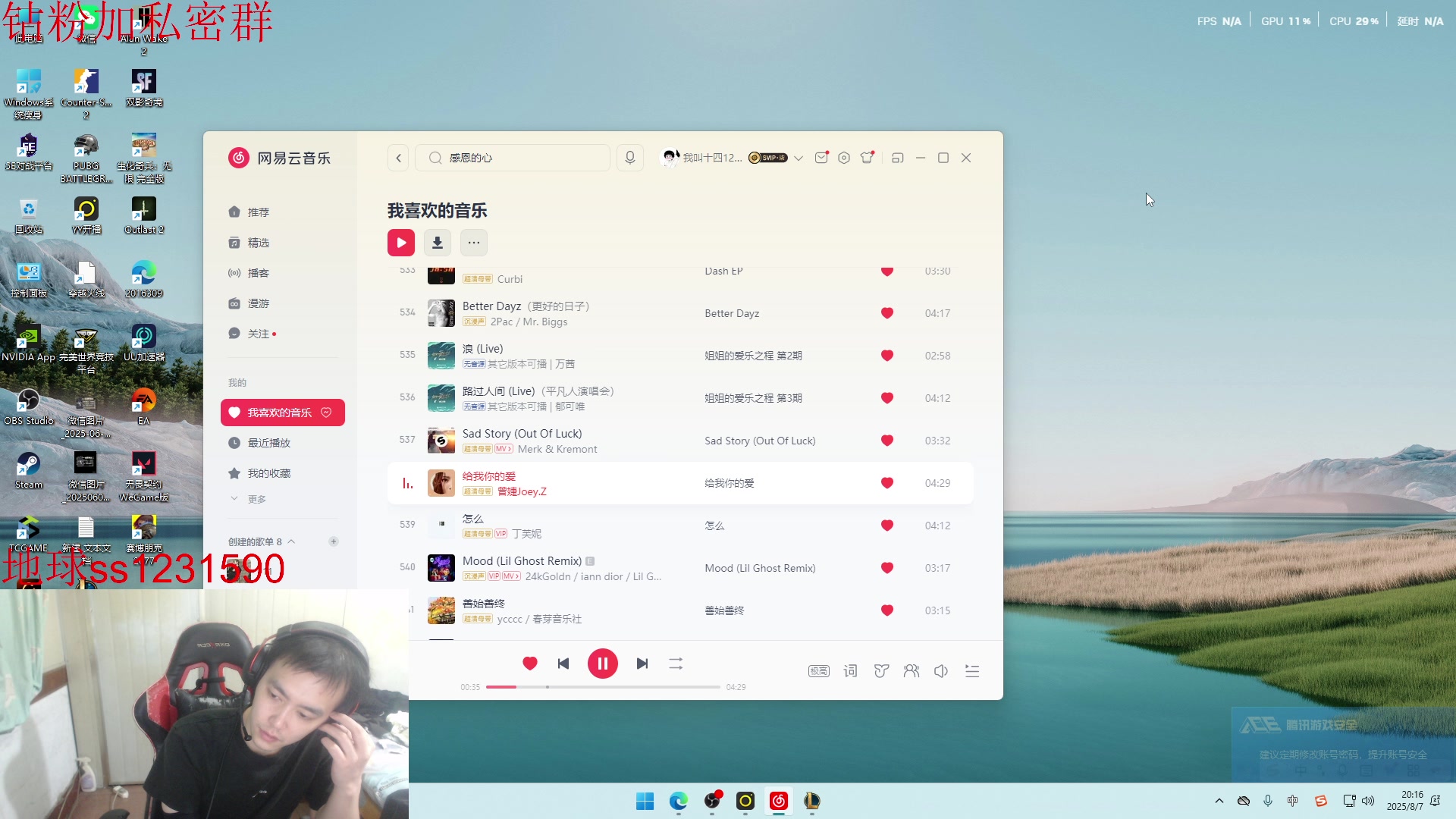Image resolution: width=1456 pixels, height=819 pixels.
Task: Click the search box with 感恩的心
Action: [513, 158]
